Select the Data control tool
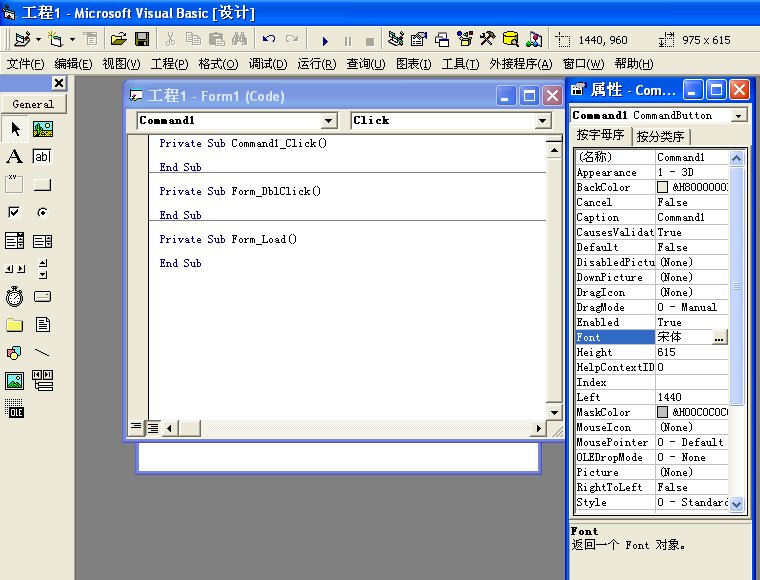 (43, 380)
